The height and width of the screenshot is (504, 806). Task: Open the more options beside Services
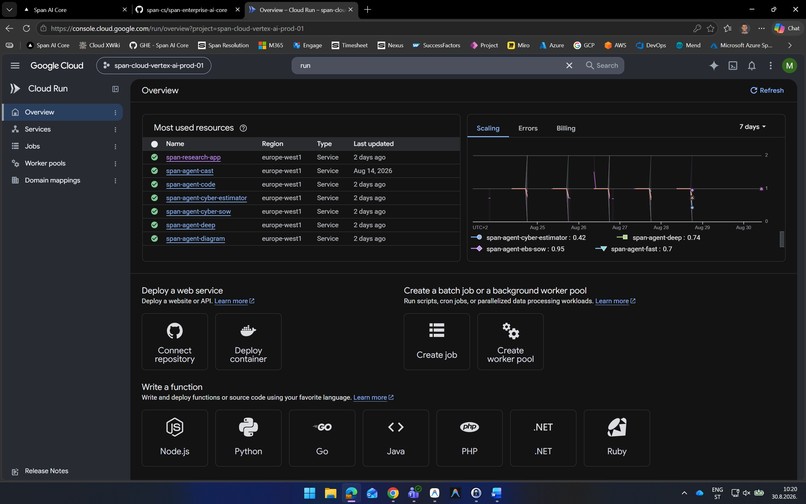point(115,130)
